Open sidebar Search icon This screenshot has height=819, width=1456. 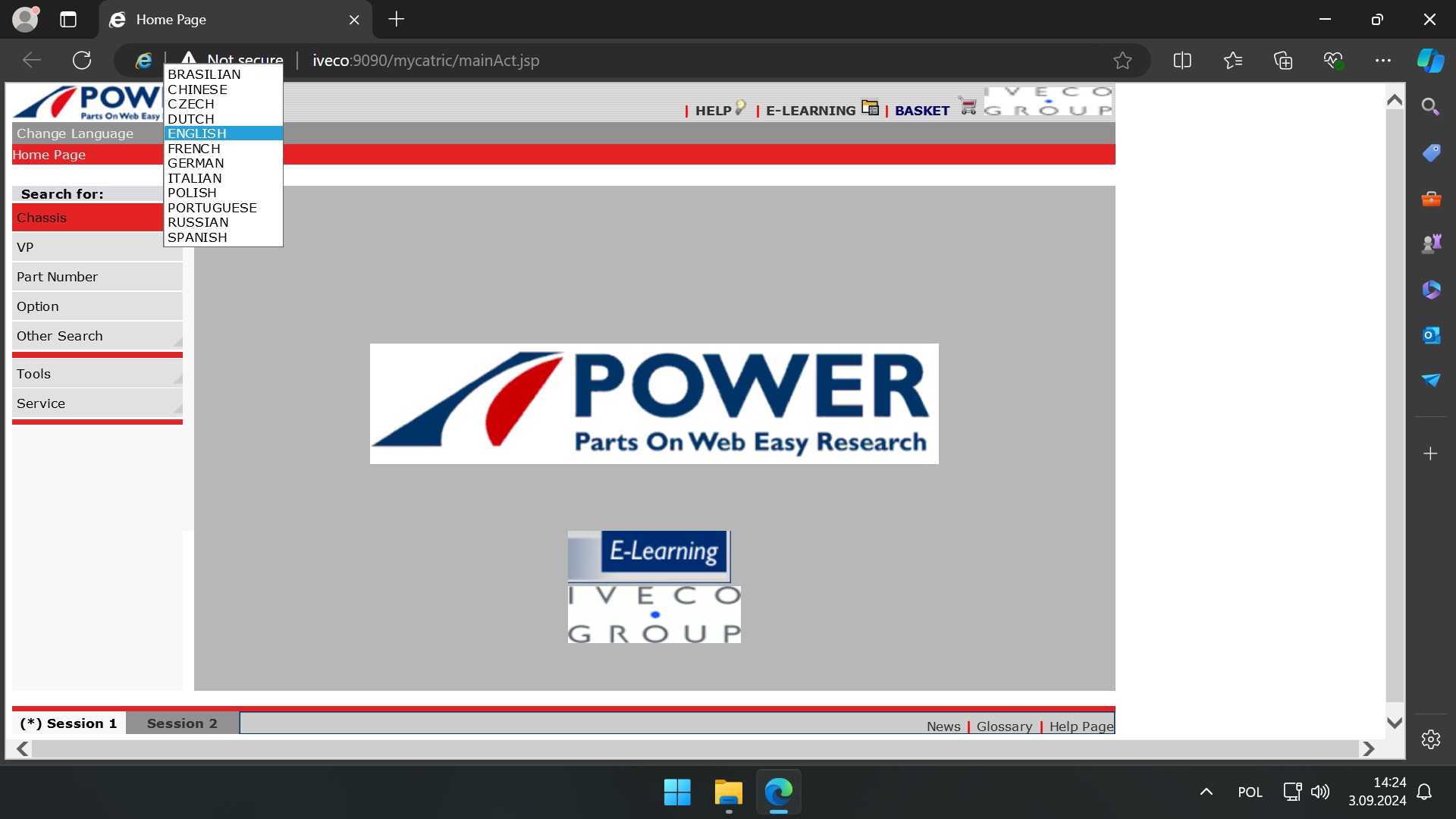coord(1431,107)
